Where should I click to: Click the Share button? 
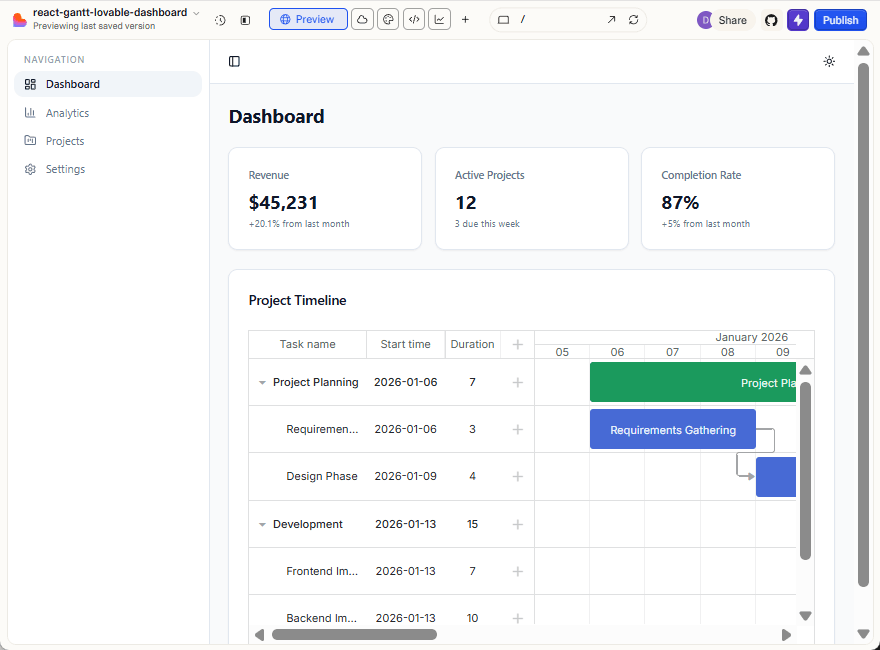point(731,19)
